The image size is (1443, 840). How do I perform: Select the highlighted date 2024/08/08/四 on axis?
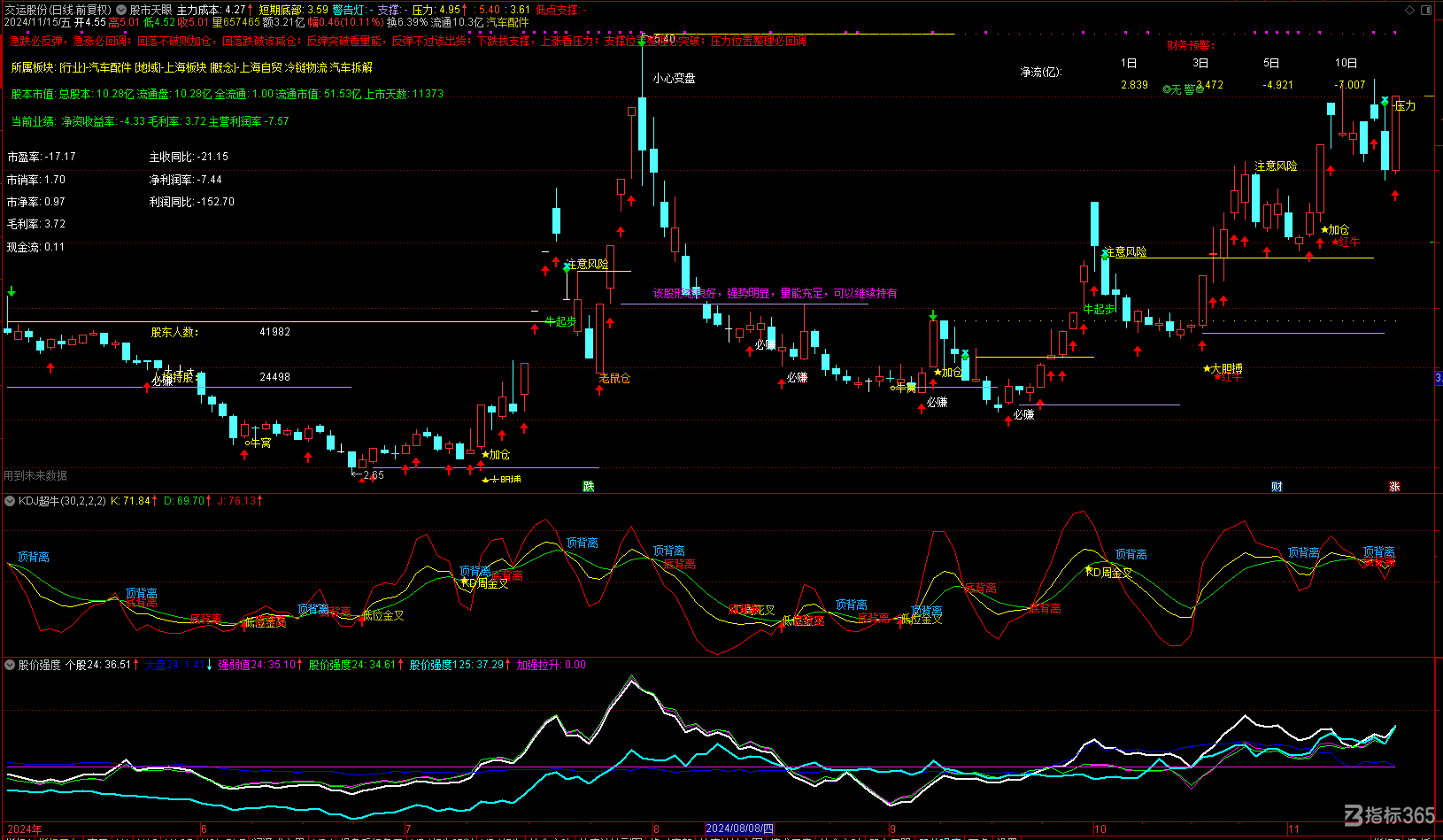pyautogui.click(x=740, y=829)
